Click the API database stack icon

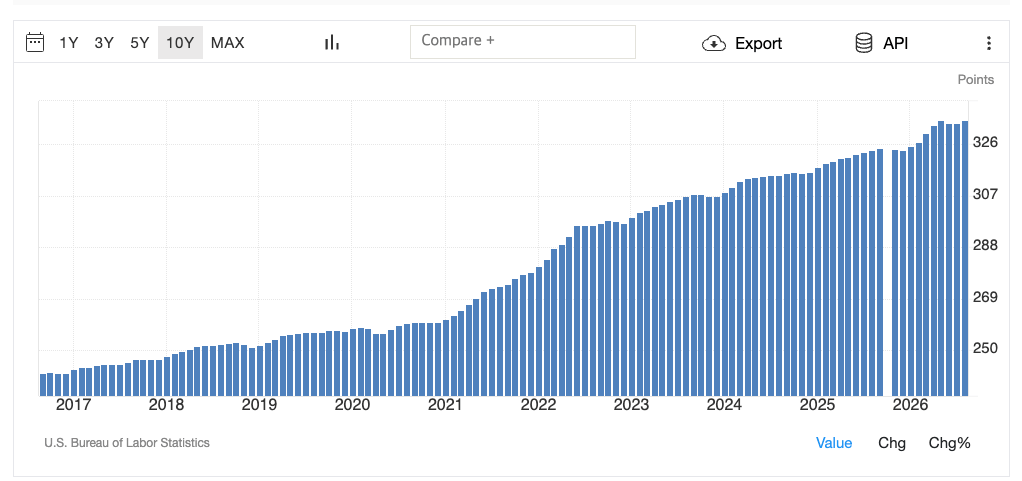point(864,43)
